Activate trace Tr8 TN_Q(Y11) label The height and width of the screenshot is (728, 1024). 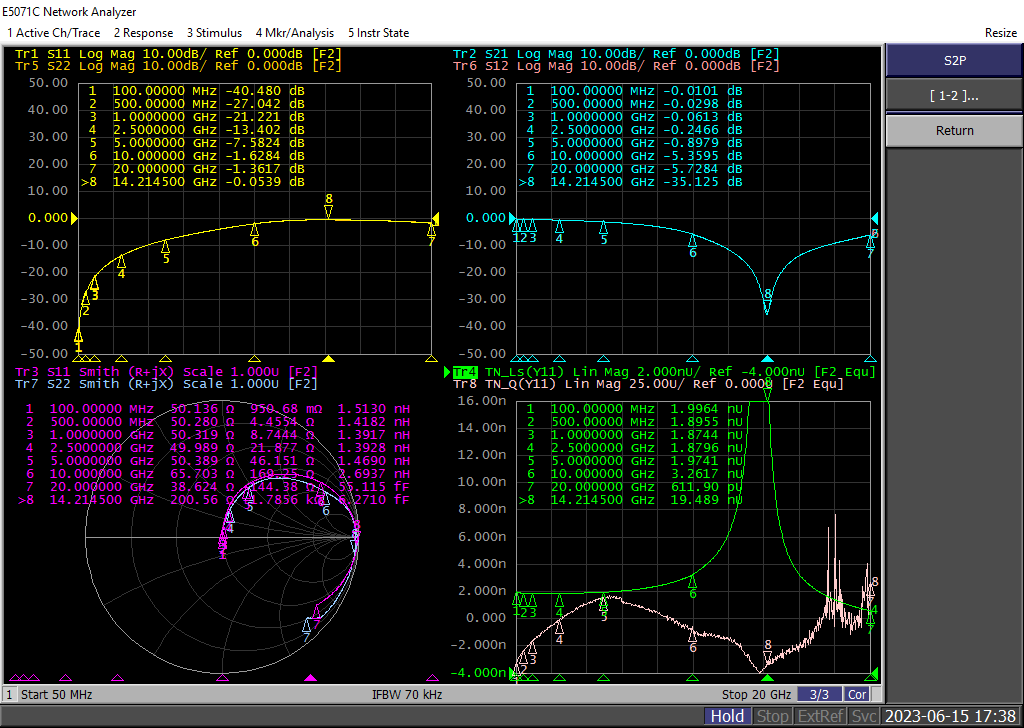pos(648,384)
